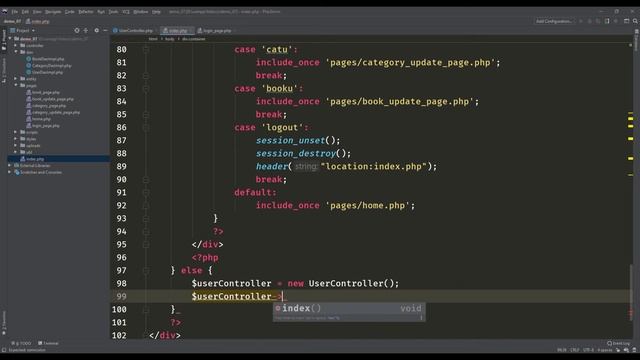Expand the uploads folder
This screenshot has height=360, width=640.
pos(16,146)
